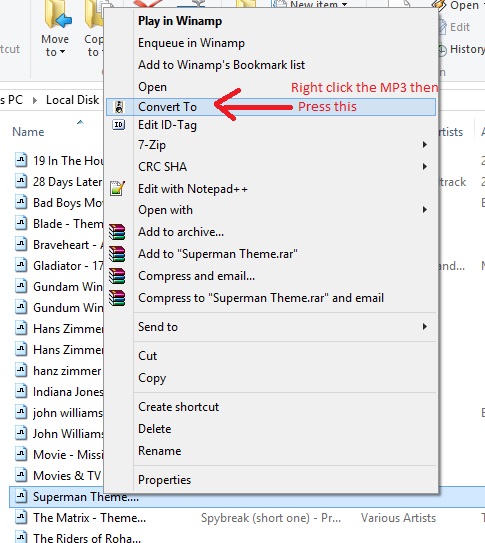Choose Enqueue in Winamp

(x=191, y=43)
